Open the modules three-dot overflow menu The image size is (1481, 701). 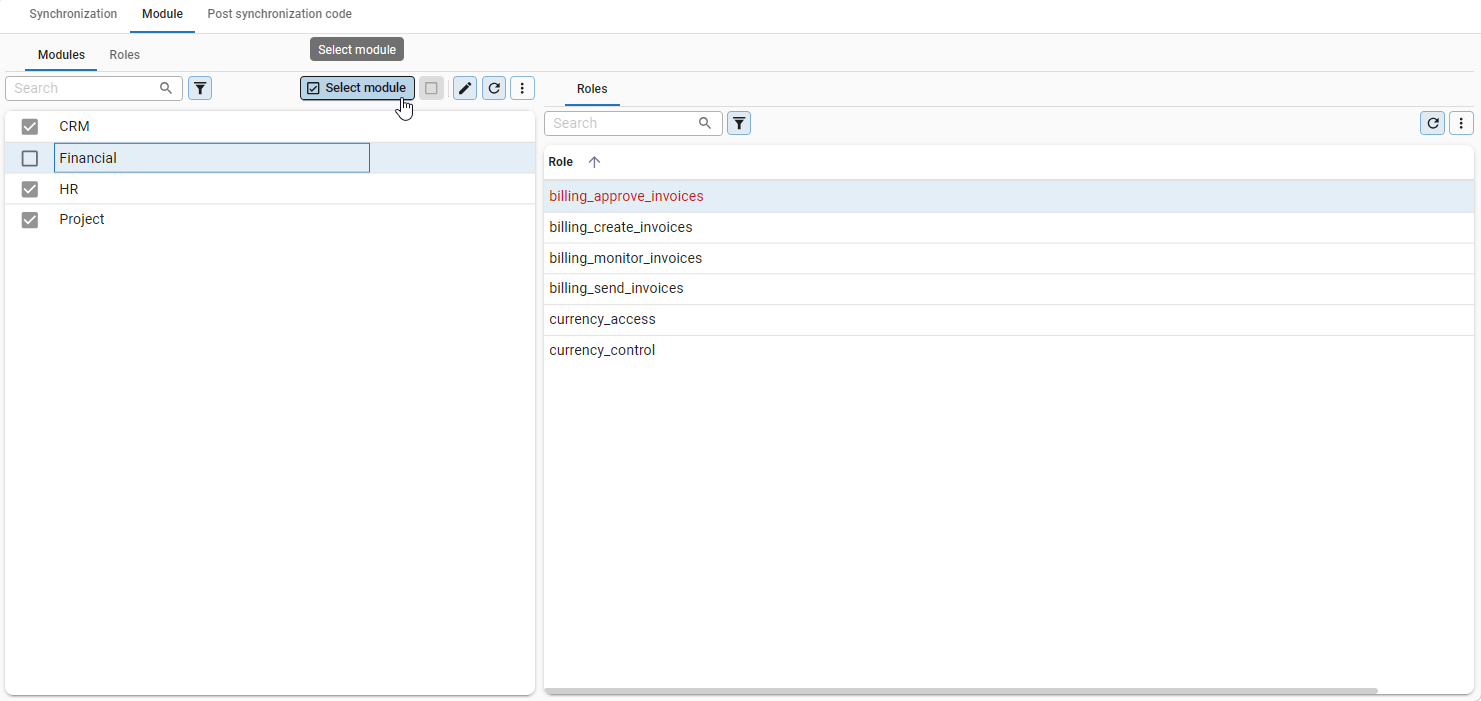click(x=522, y=88)
